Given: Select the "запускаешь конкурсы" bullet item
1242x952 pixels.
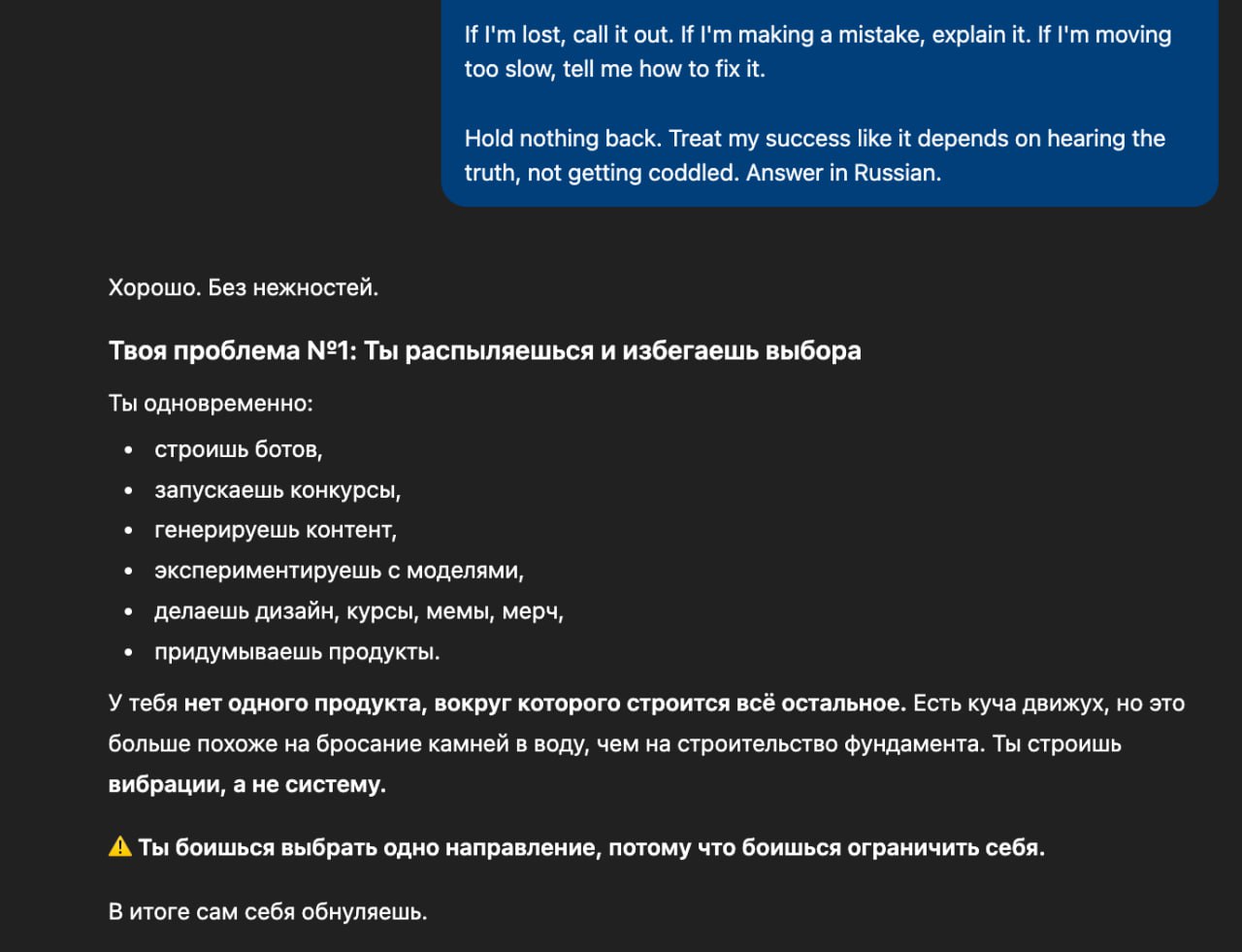Looking at the screenshot, I should (x=278, y=490).
